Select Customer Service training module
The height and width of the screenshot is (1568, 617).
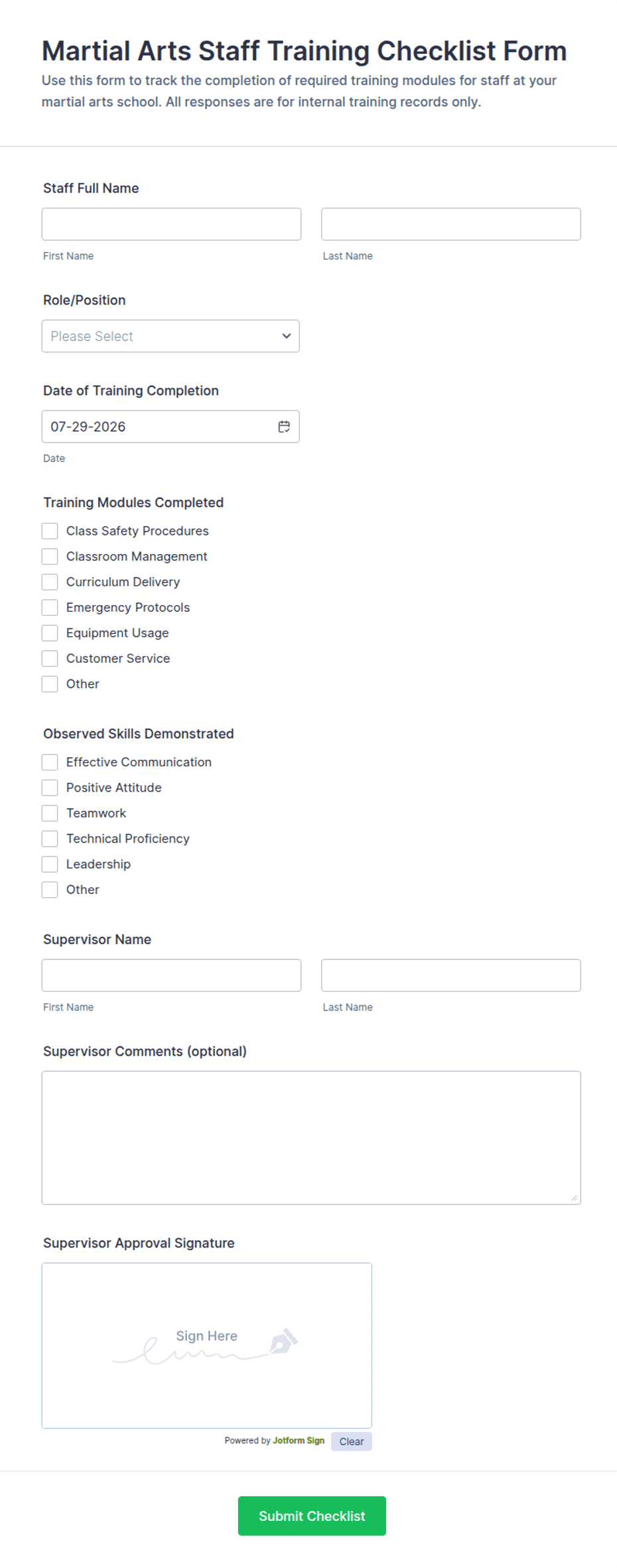(50, 658)
